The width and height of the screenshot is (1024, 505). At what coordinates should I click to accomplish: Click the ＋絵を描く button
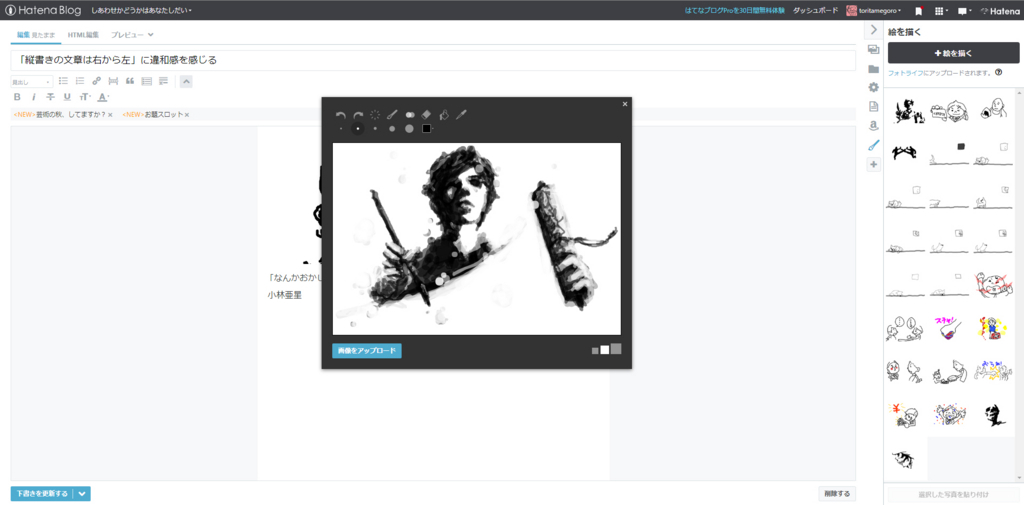pyautogui.click(x=953, y=53)
